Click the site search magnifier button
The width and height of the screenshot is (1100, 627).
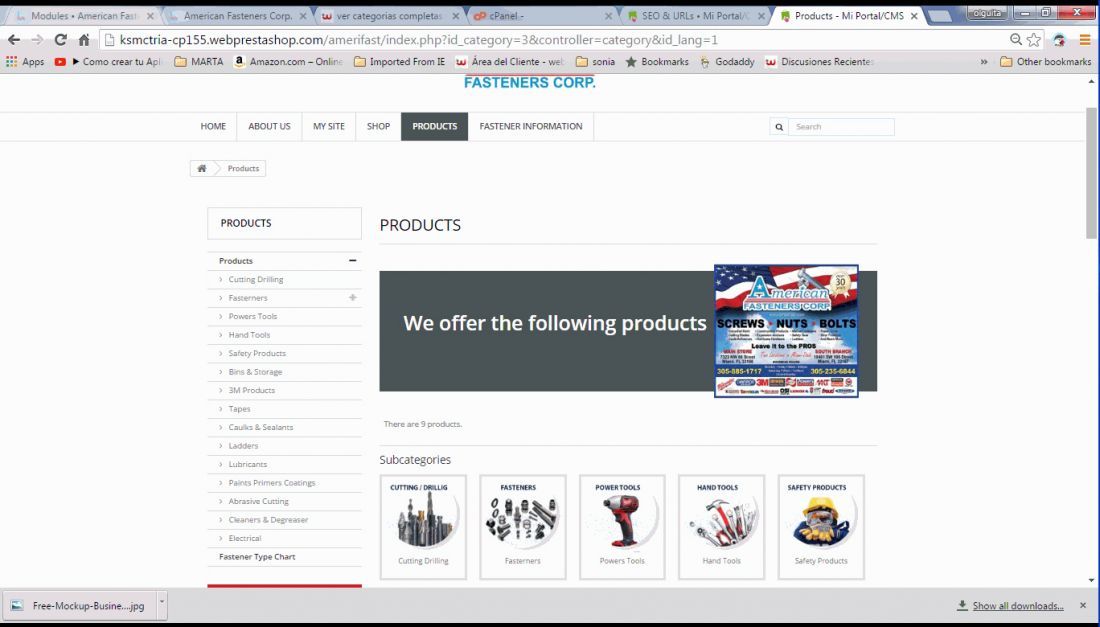(779, 127)
